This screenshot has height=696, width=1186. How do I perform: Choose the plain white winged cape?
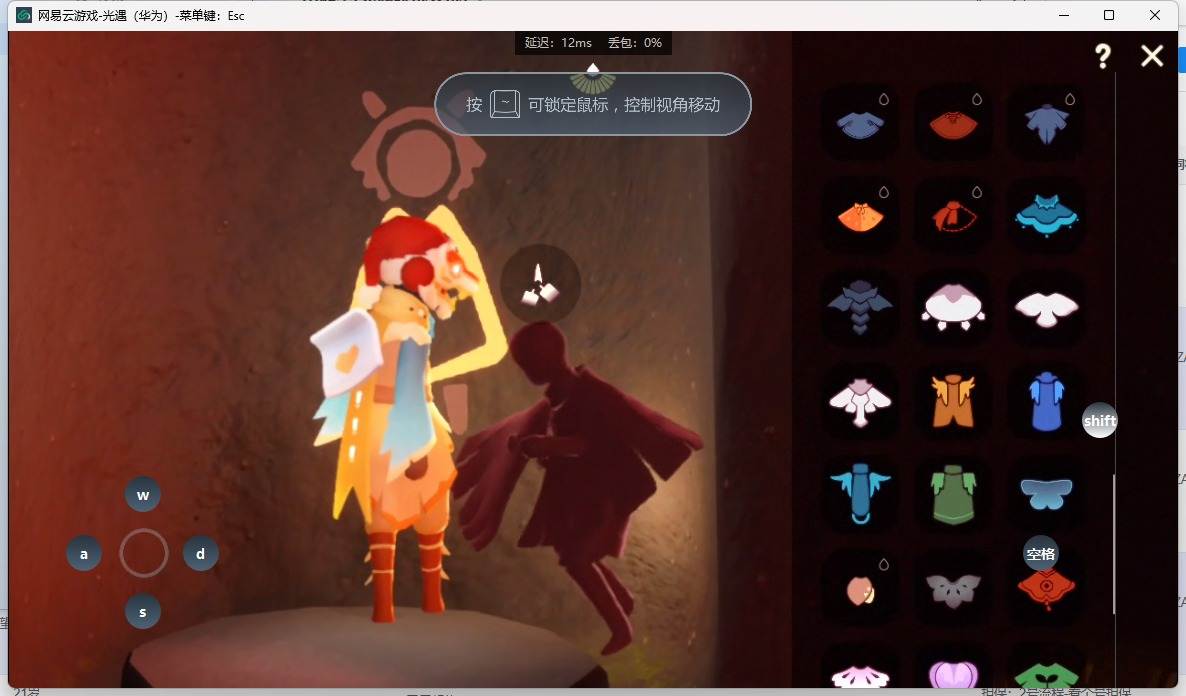[x=1046, y=309]
